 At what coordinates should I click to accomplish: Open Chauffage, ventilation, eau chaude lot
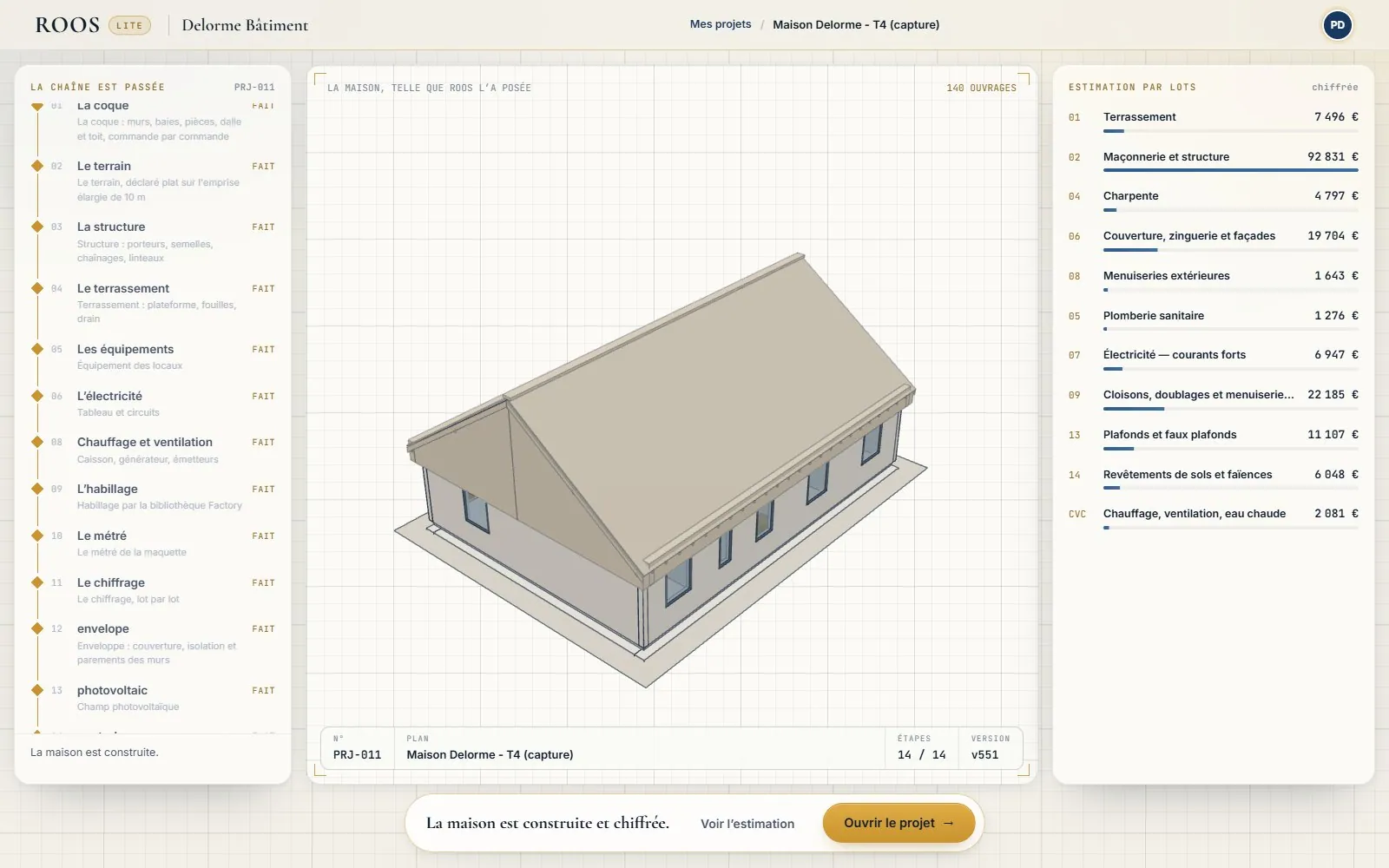tap(1213, 518)
